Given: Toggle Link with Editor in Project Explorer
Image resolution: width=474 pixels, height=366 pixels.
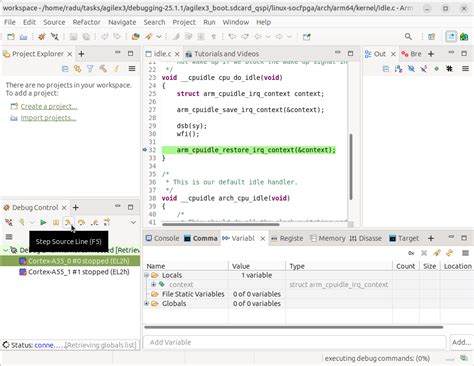Looking at the screenshot, I should (78, 69).
